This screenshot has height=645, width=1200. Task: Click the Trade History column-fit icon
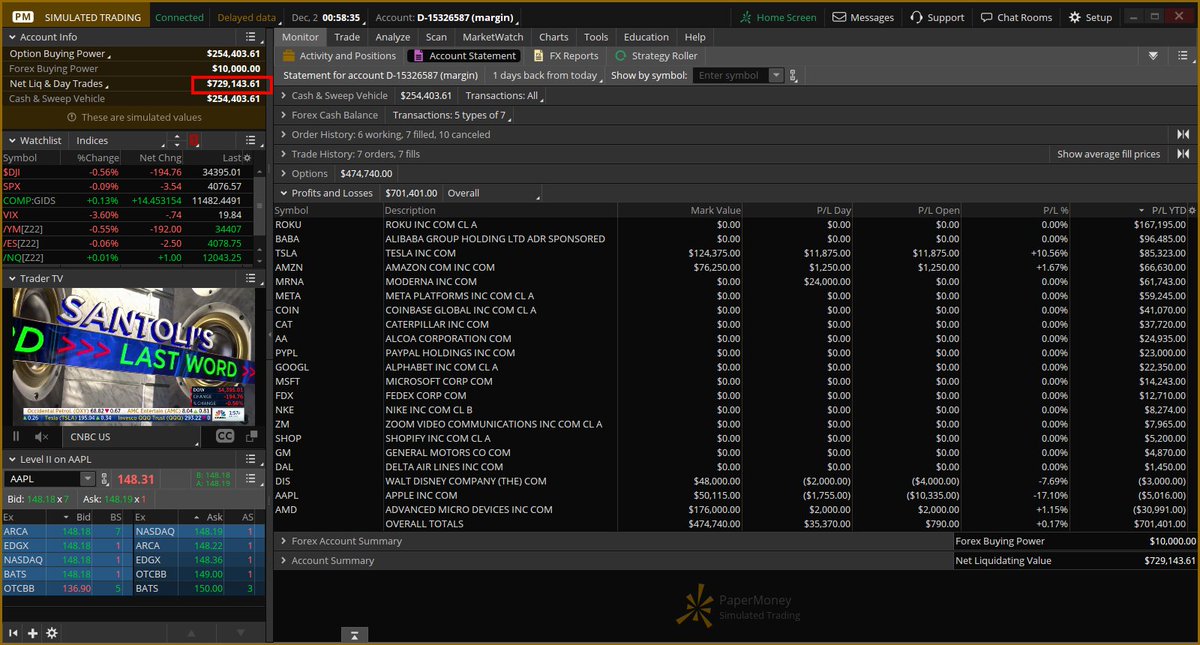[x=1183, y=154]
